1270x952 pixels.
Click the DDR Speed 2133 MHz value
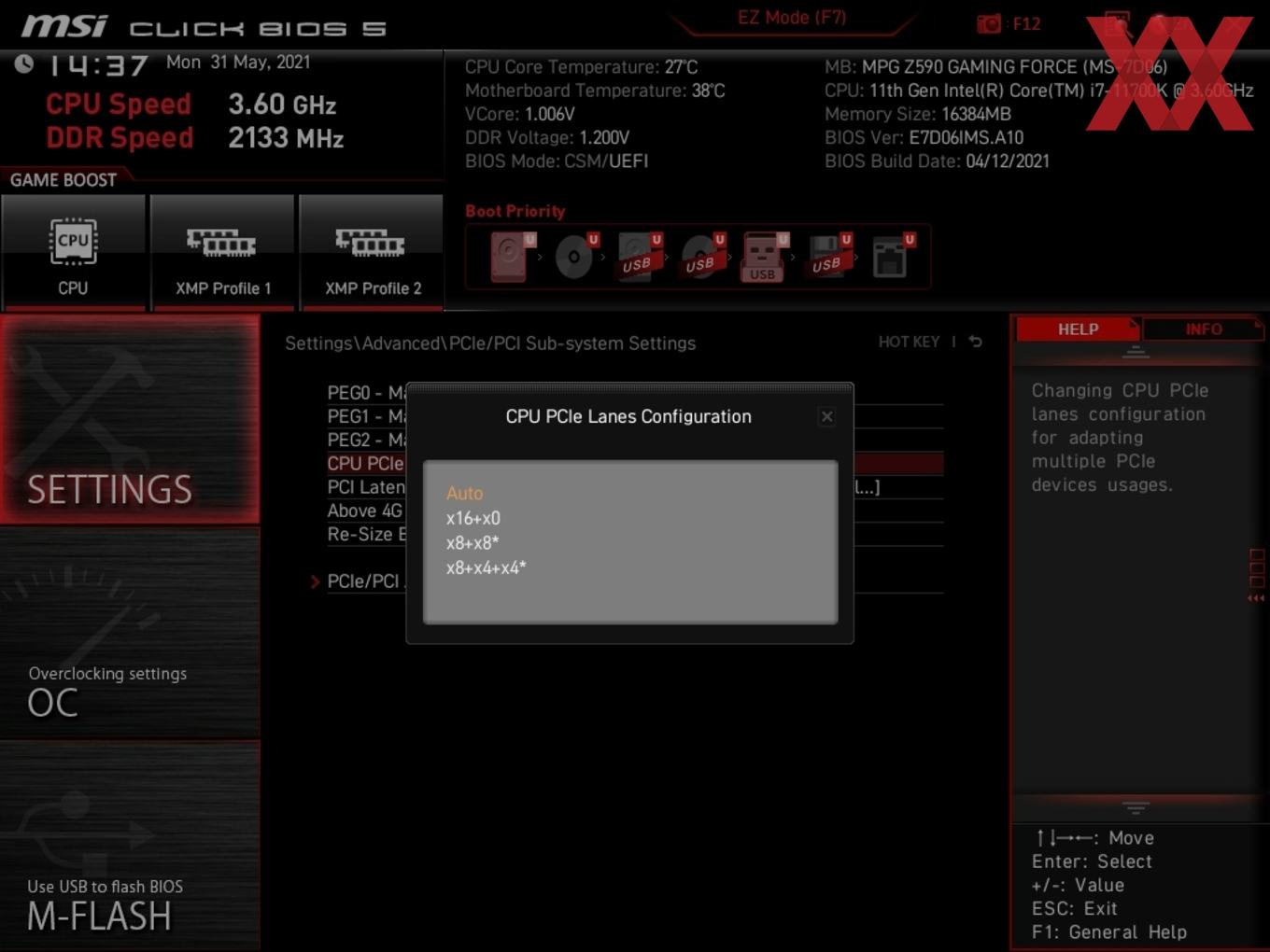click(x=286, y=138)
